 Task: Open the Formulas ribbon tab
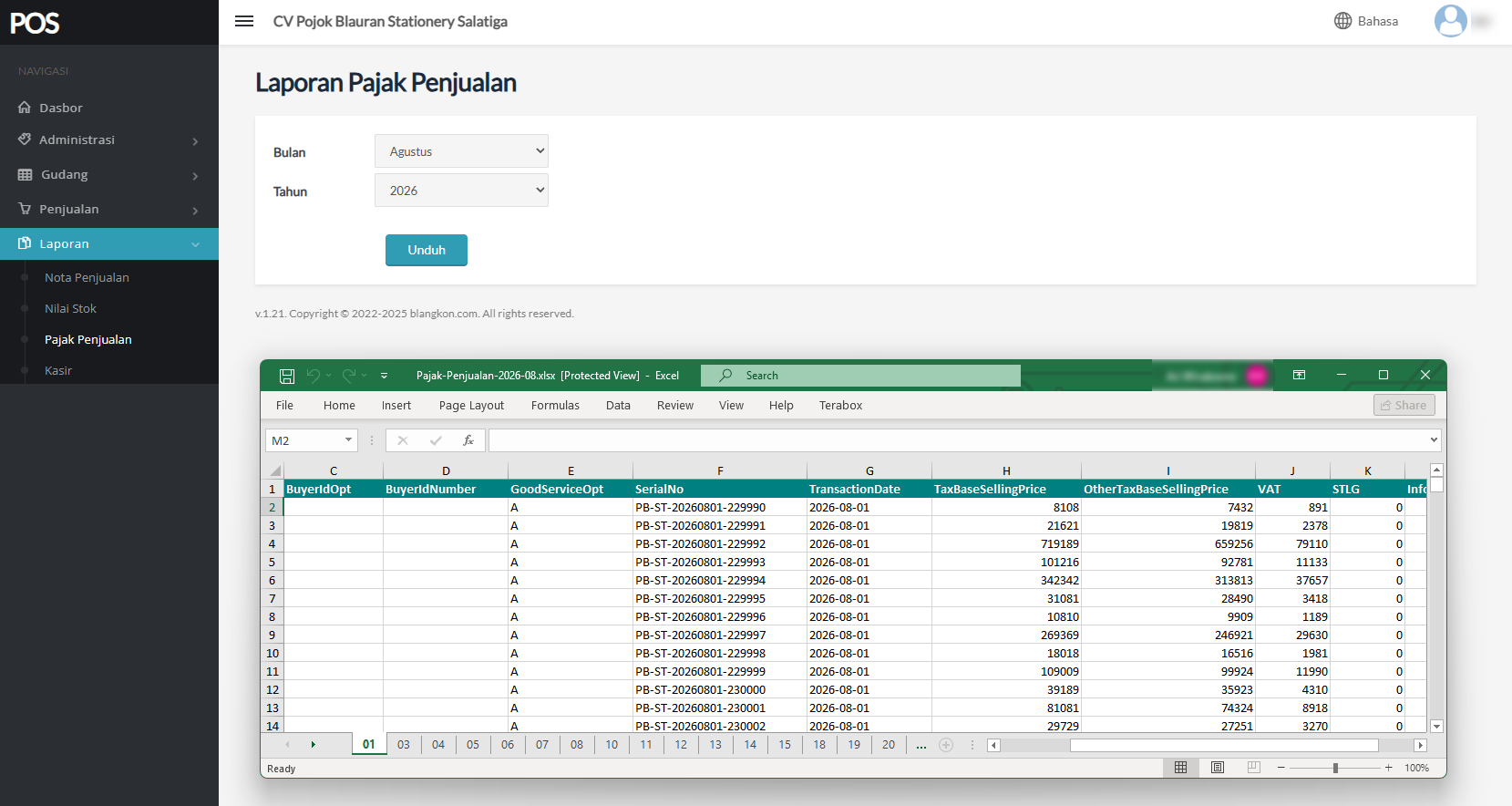555,406
